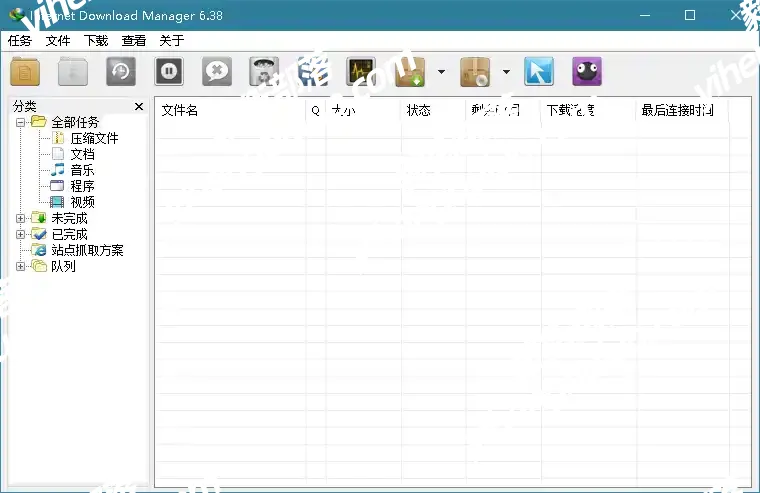Viewport: 760px width, 493px height.
Task: Sort by the 大小 column header
Action: tap(363, 111)
